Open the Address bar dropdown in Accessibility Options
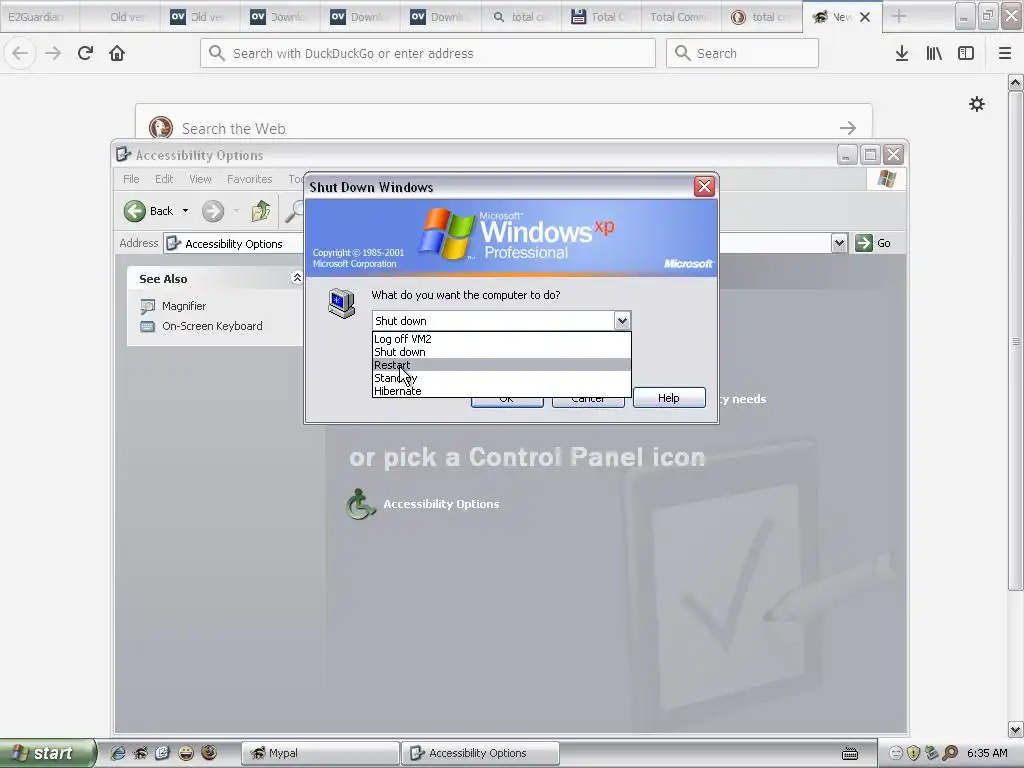The image size is (1024, 768). [839, 243]
